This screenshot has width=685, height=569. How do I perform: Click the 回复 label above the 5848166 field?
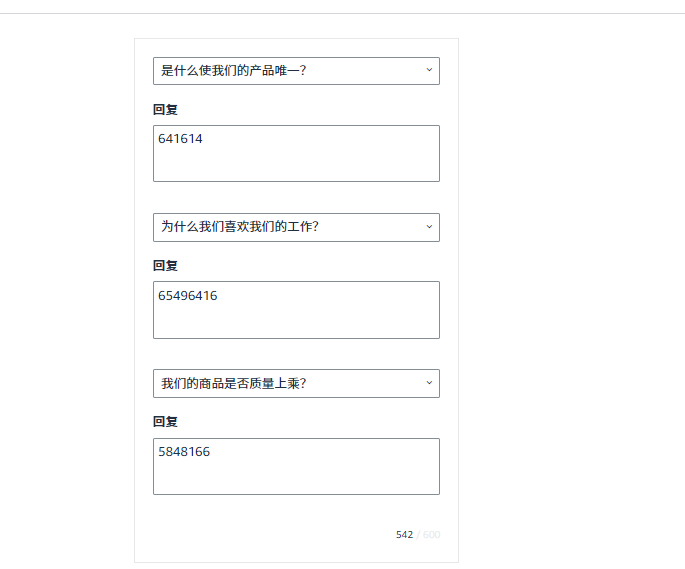(165, 422)
